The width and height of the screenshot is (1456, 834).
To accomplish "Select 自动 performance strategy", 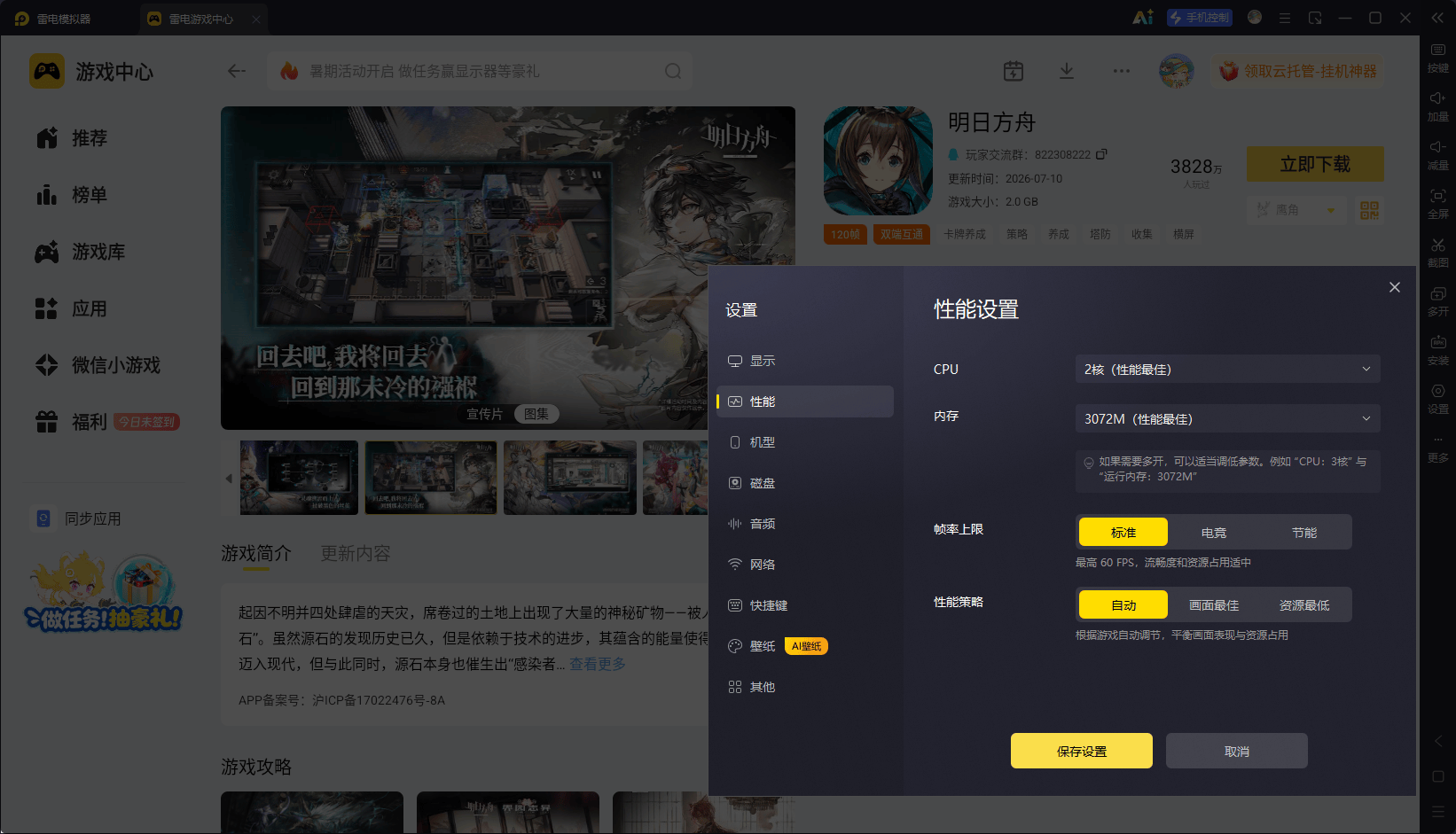I will tap(1123, 604).
